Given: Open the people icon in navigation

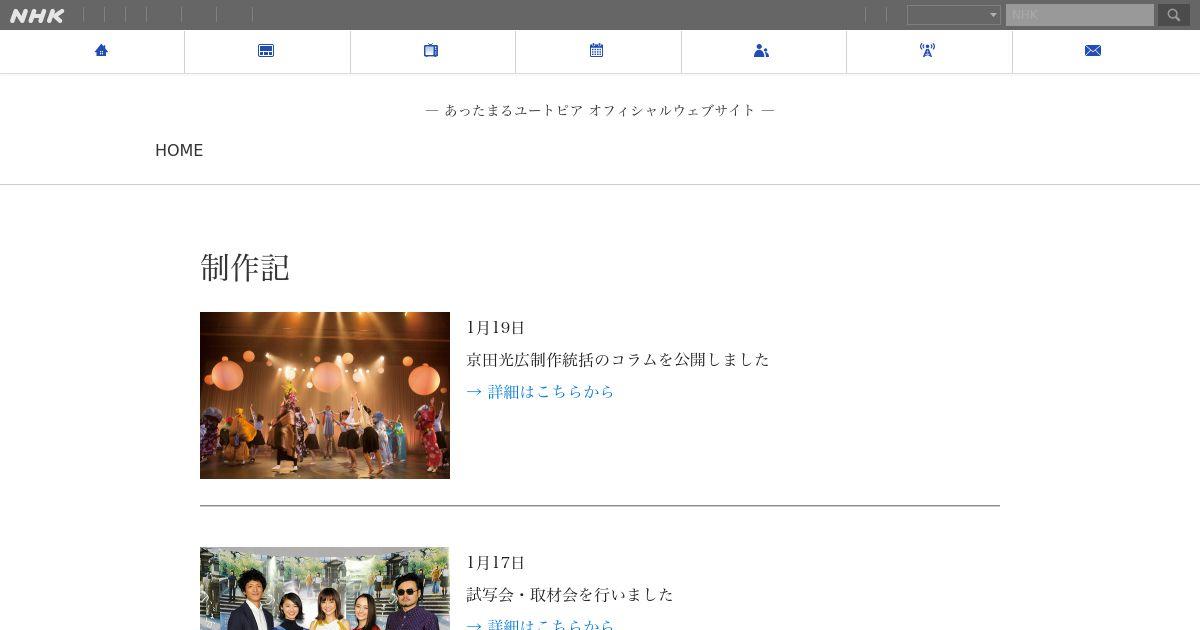Looking at the screenshot, I should pyautogui.click(x=761, y=50).
